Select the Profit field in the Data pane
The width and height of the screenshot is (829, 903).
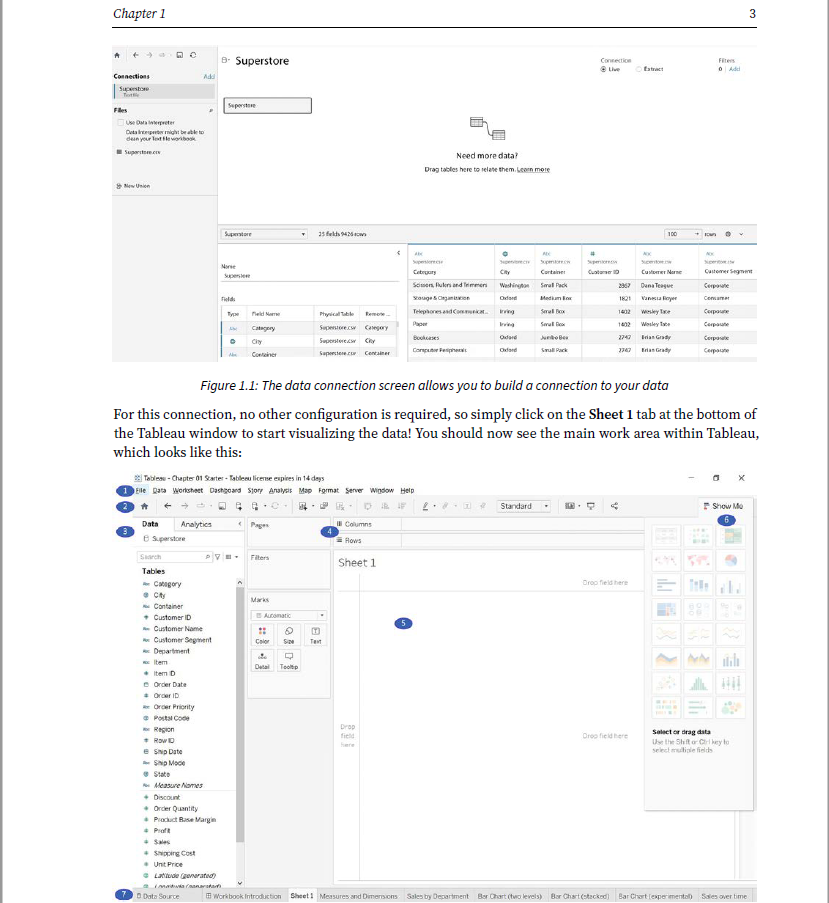(x=162, y=831)
